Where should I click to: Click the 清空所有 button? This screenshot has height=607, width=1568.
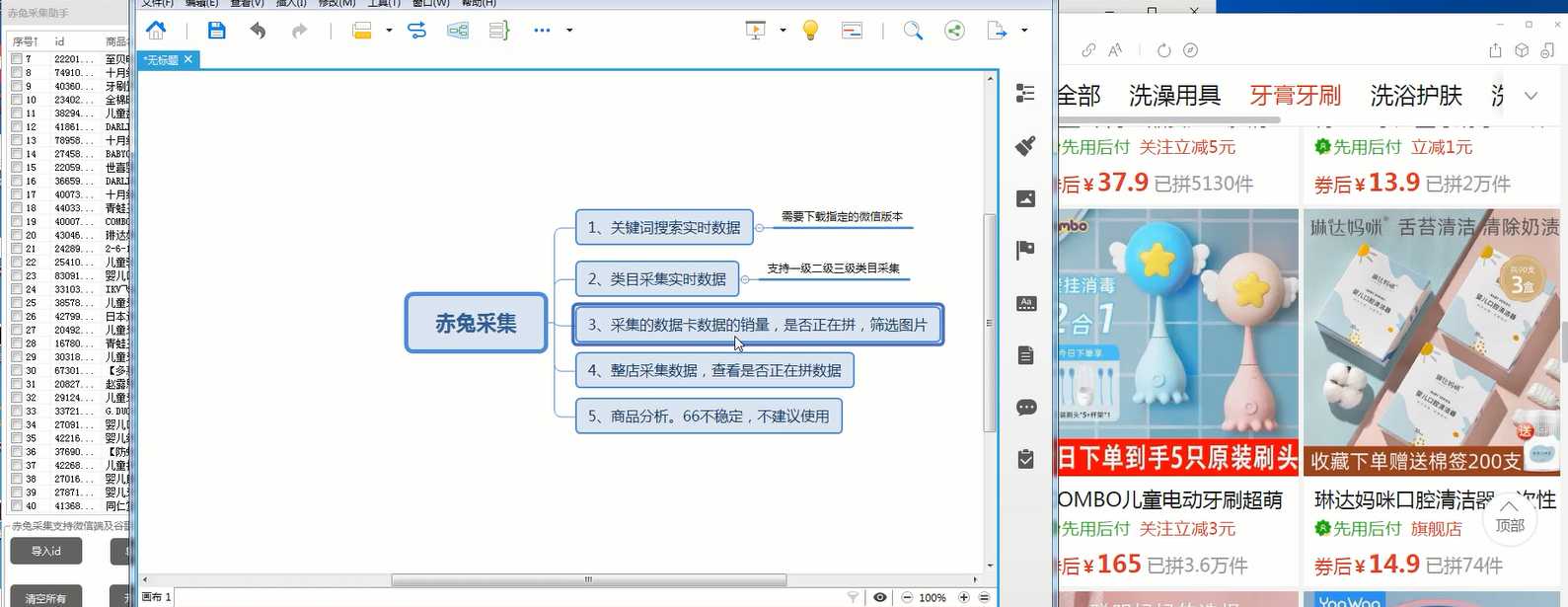coord(46,597)
